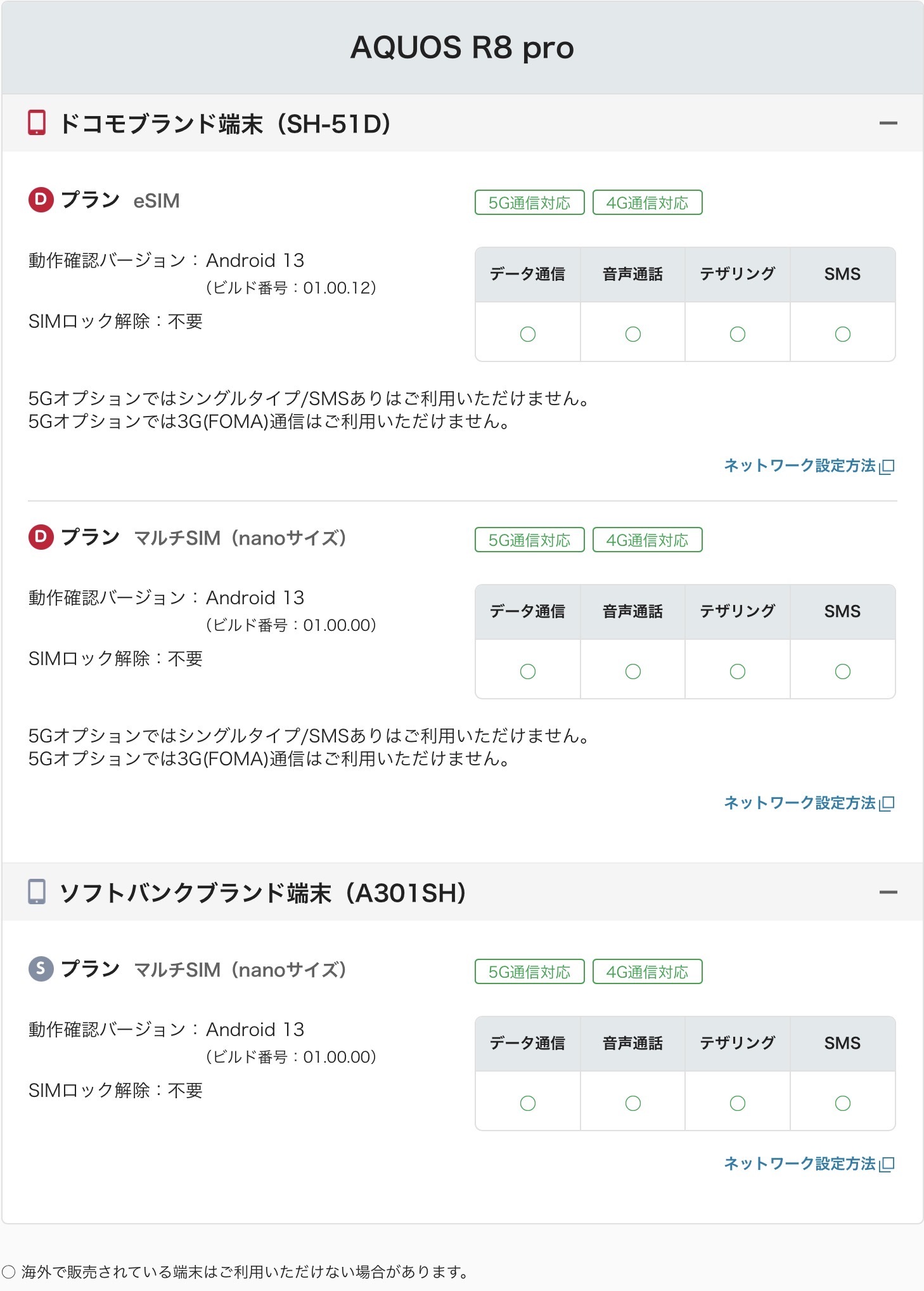
Task: Click external-link icon in eSIM network settings link
Action: (x=887, y=467)
